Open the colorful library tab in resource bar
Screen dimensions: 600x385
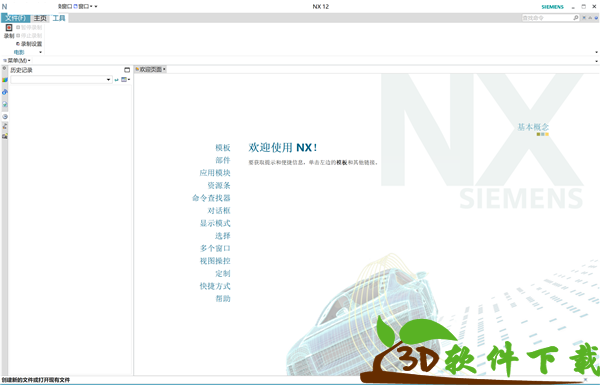pos(5,80)
